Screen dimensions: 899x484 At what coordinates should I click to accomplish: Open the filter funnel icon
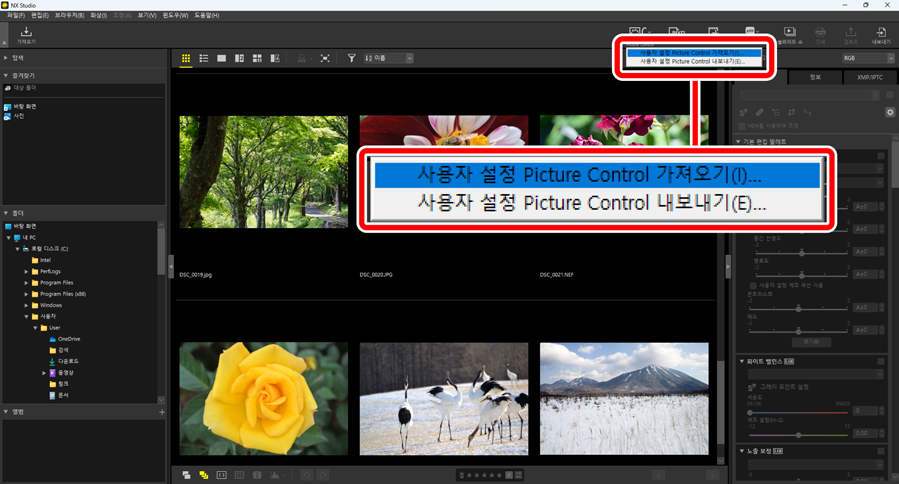point(352,59)
